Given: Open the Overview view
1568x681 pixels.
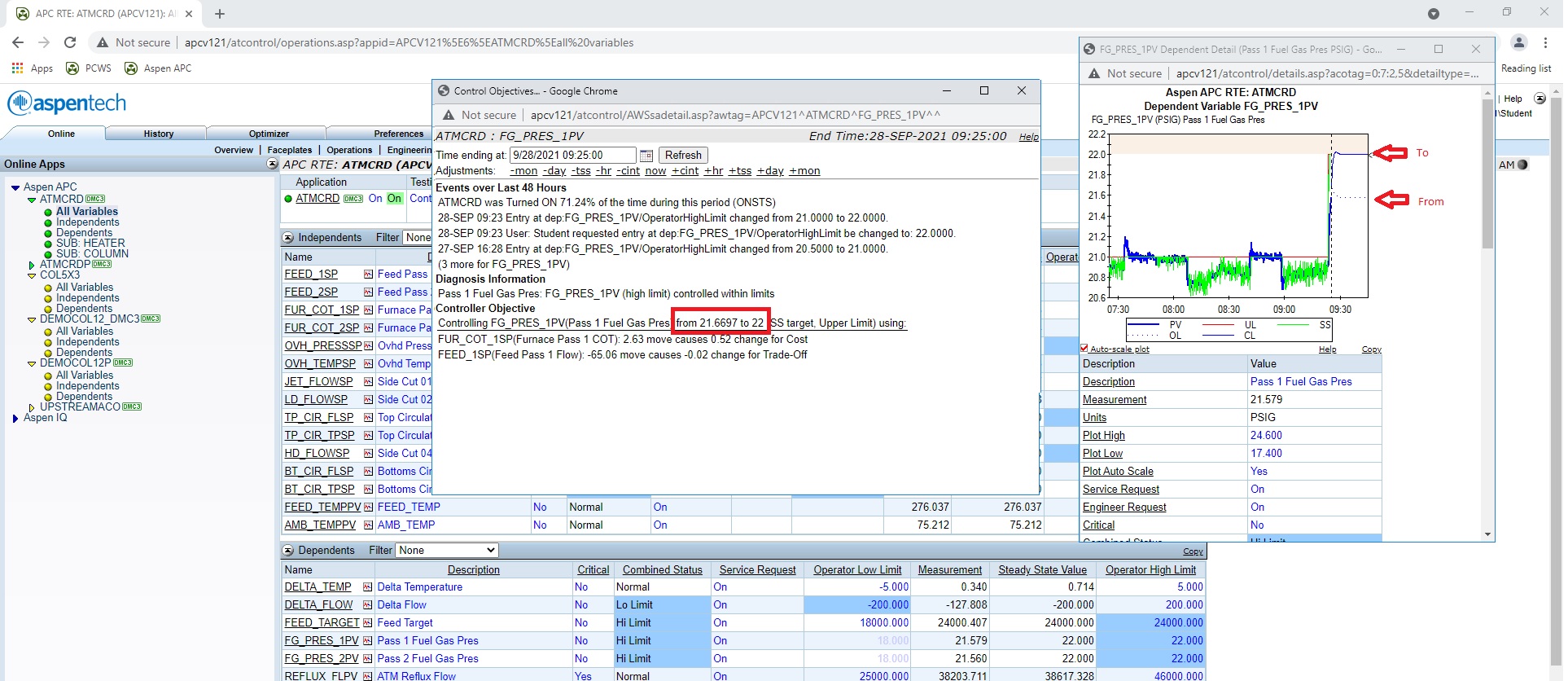Looking at the screenshot, I should [234, 150].
